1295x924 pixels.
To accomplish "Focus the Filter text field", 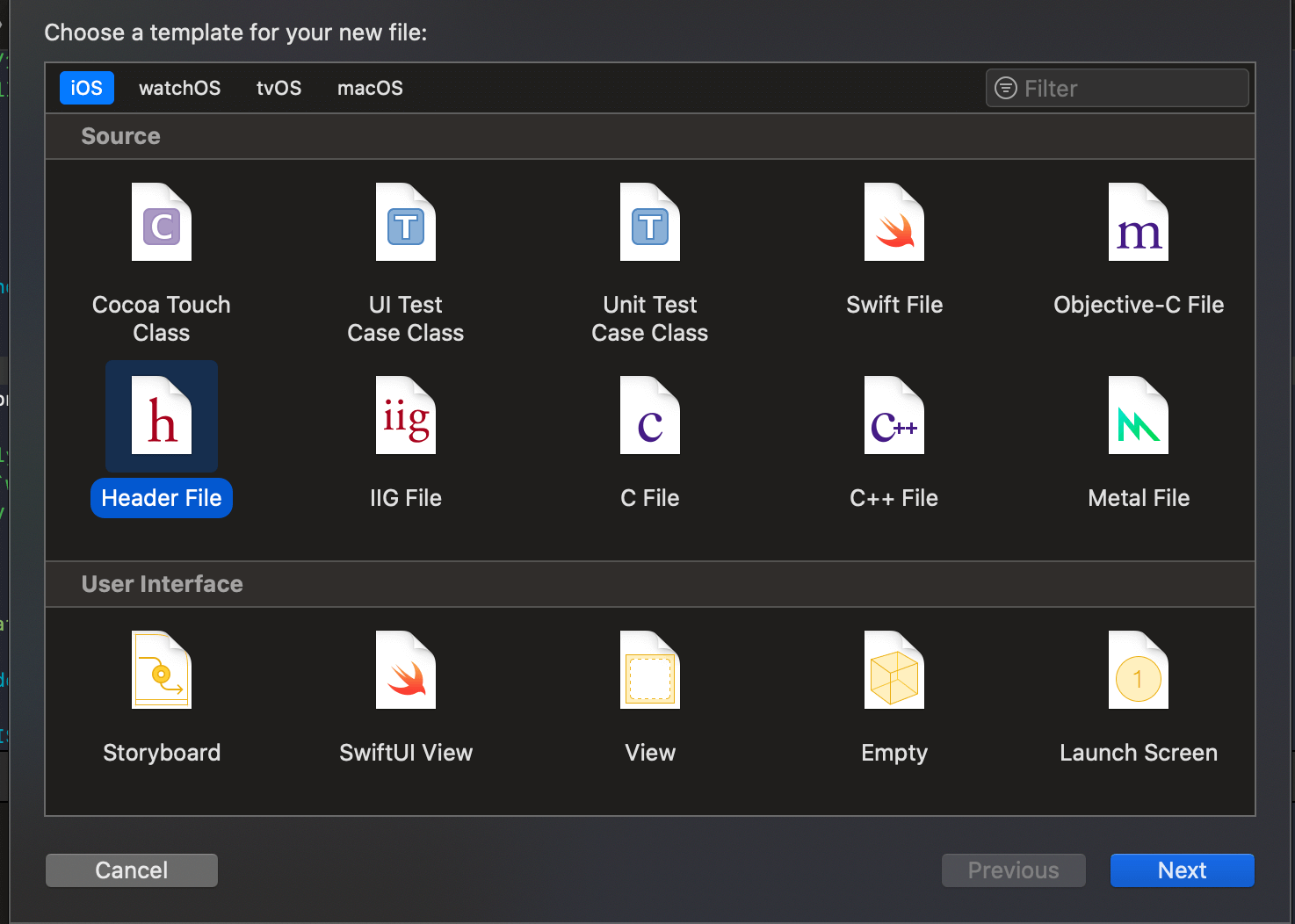I will 1118,88.
